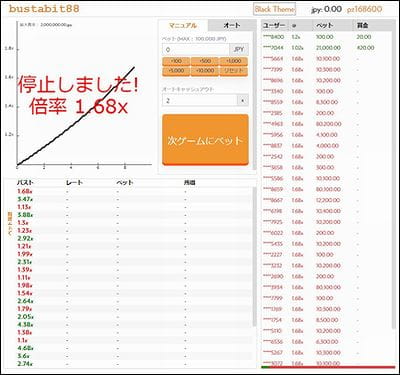Switch to the マニュアル tab
400x375 pixels.
[183, 26]
